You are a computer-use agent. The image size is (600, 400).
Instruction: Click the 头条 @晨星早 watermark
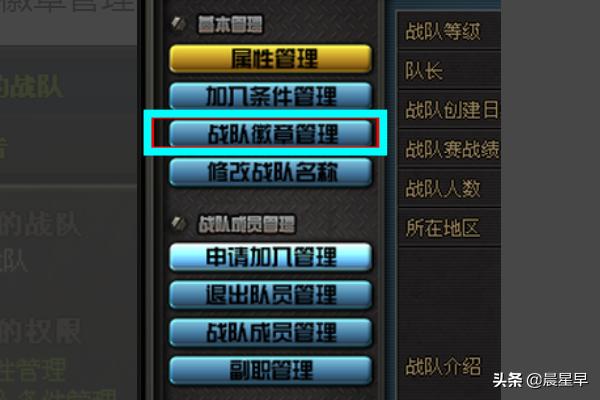(540, 380)
